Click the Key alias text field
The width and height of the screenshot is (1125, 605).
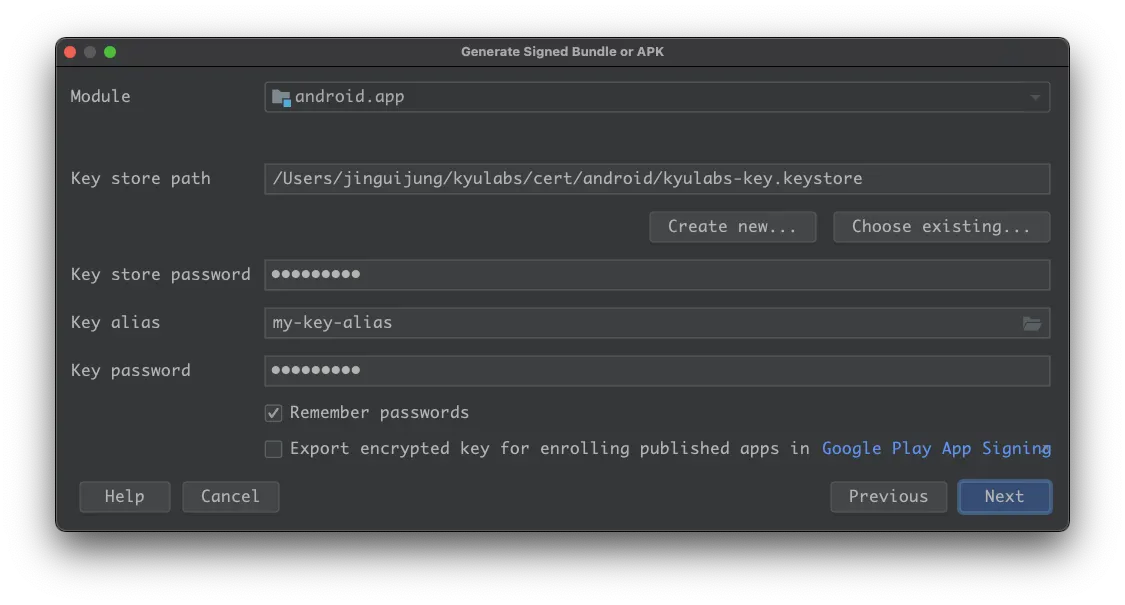(640, 323)
